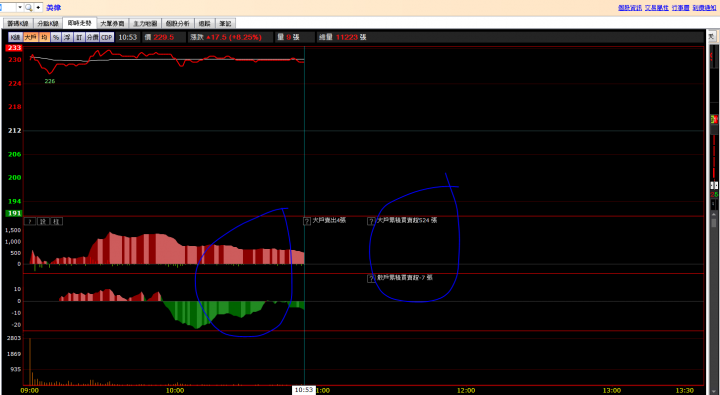Screen dimensions: 720x395
Task: Click the ? icon beside 散戶累積買賣超-7張
Action: click(371, 278)
